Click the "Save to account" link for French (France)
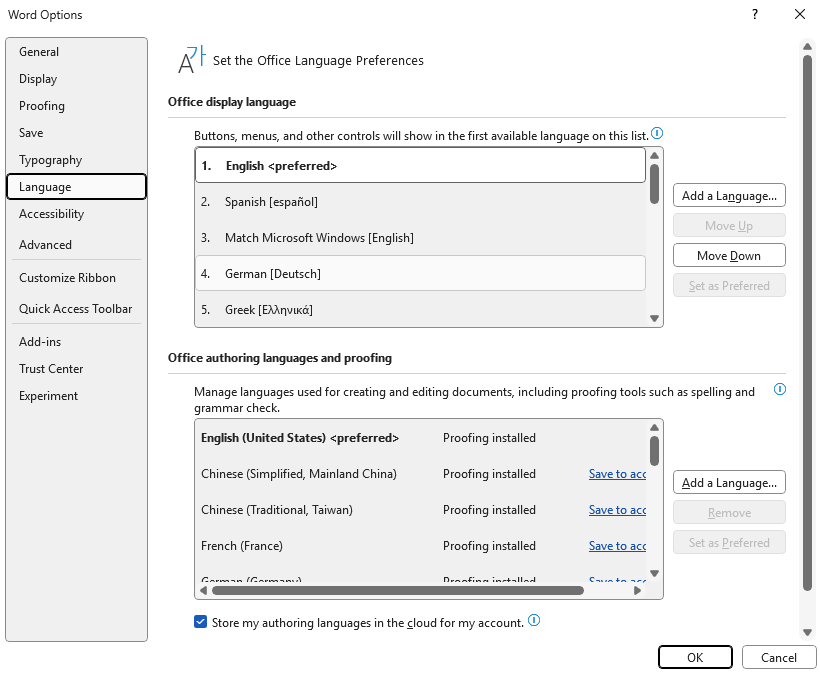820x673 pixels. pos(617,546)
